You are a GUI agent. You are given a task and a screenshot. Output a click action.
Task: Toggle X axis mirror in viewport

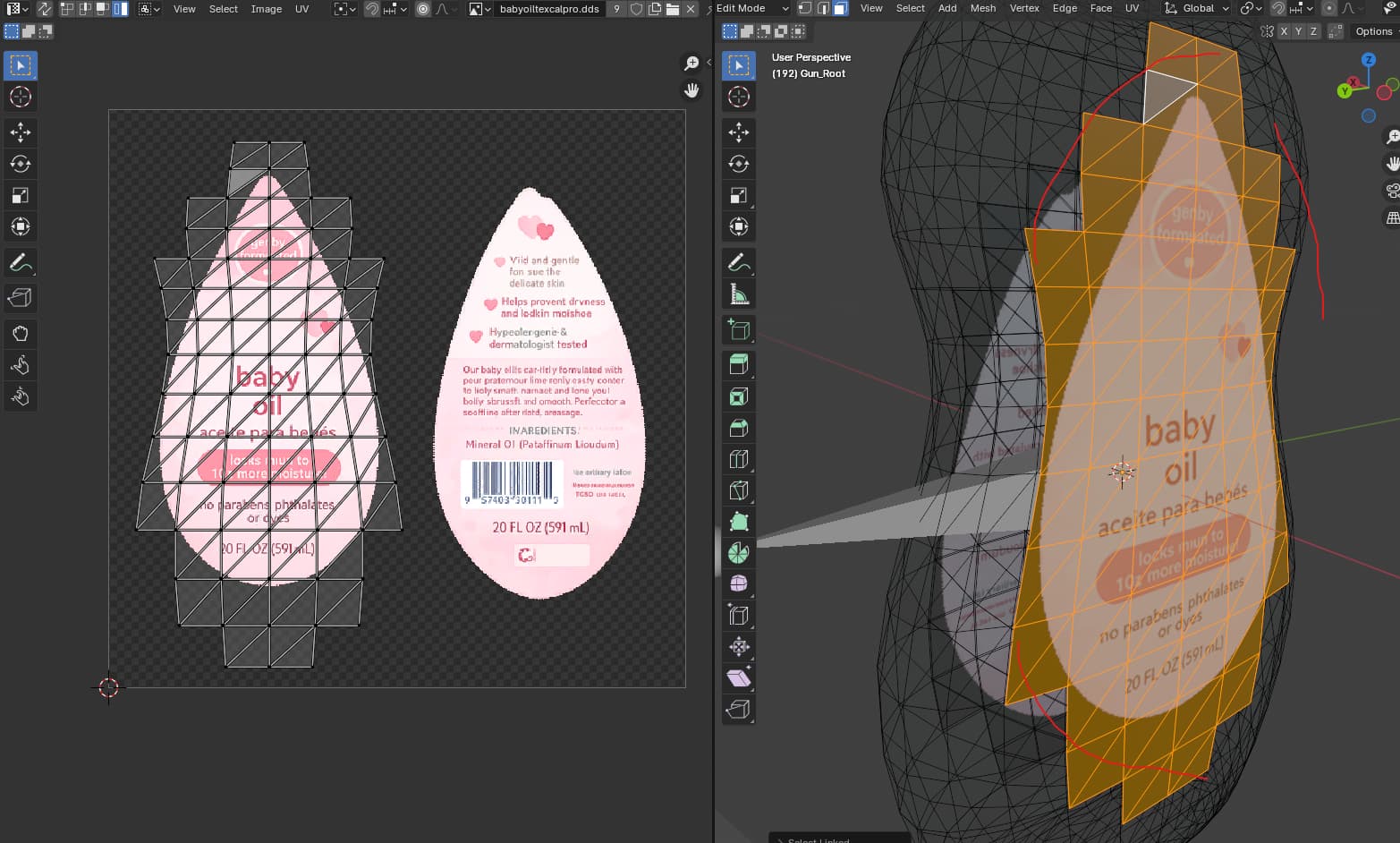pos(1284,31)
